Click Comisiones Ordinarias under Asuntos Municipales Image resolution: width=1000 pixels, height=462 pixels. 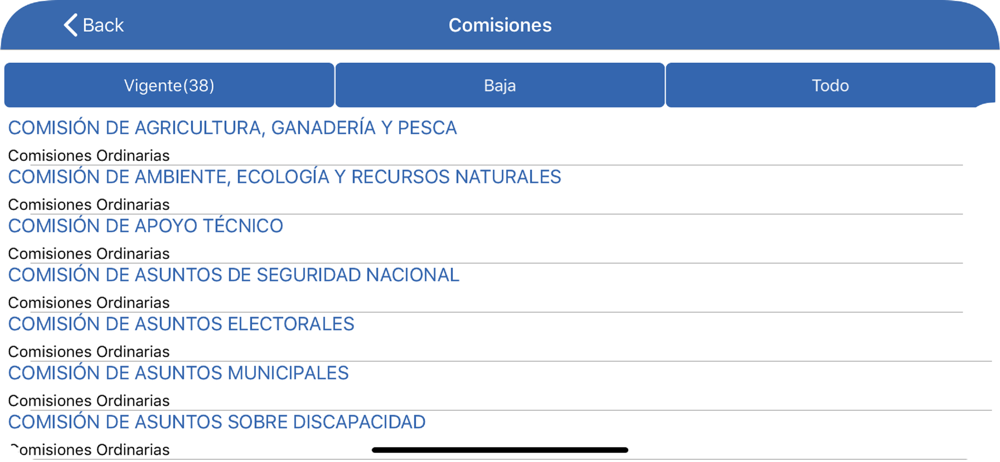point(89,401)
